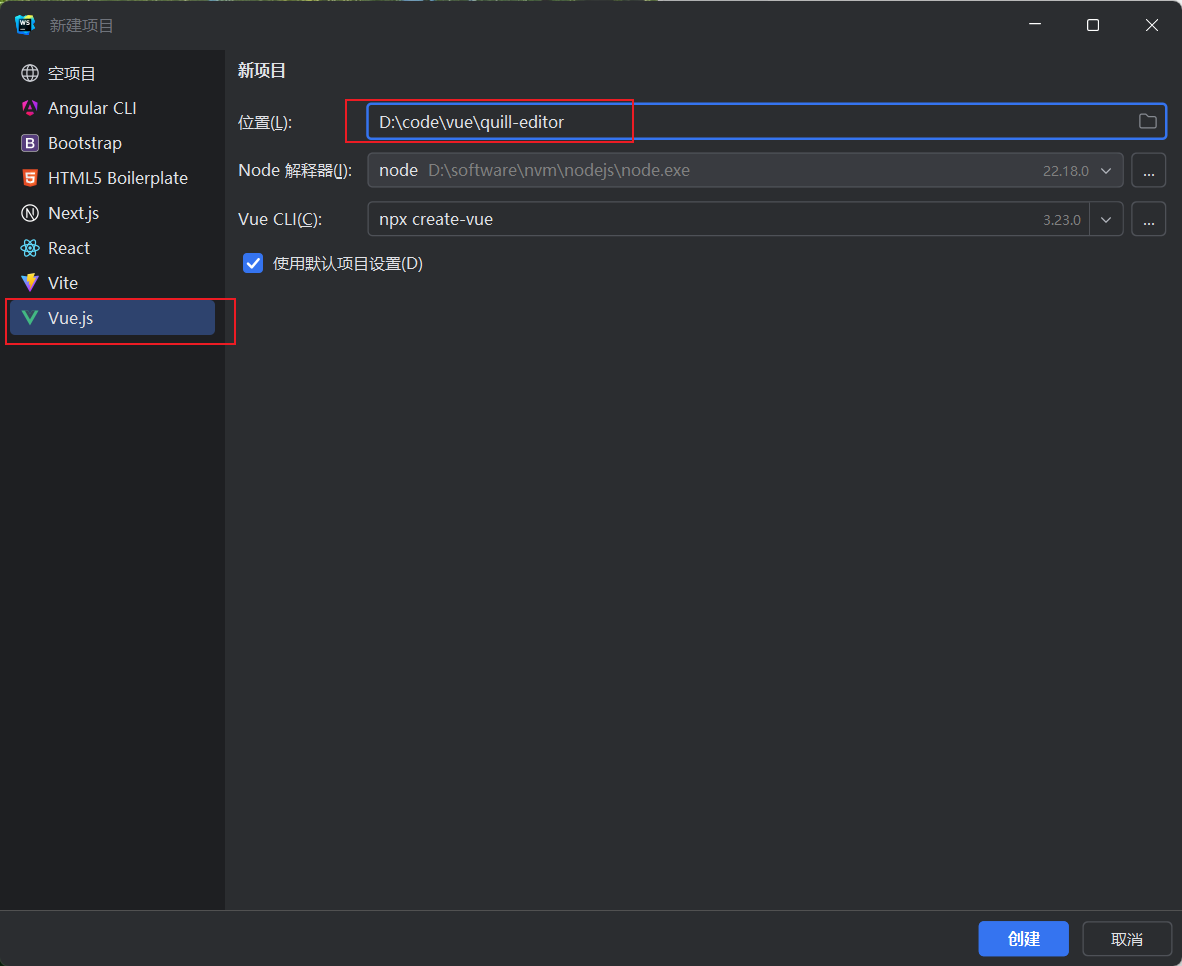Toggle 使用默认项目设置 checkbox

(253, 263)
